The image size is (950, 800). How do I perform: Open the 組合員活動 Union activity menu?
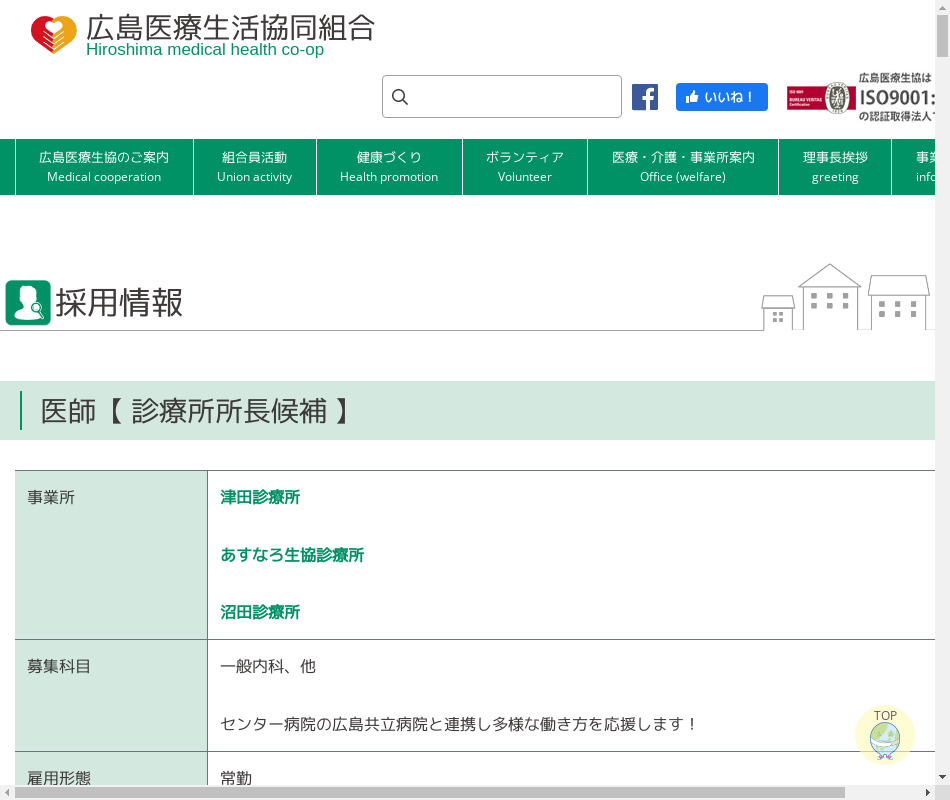pos(254,166)
